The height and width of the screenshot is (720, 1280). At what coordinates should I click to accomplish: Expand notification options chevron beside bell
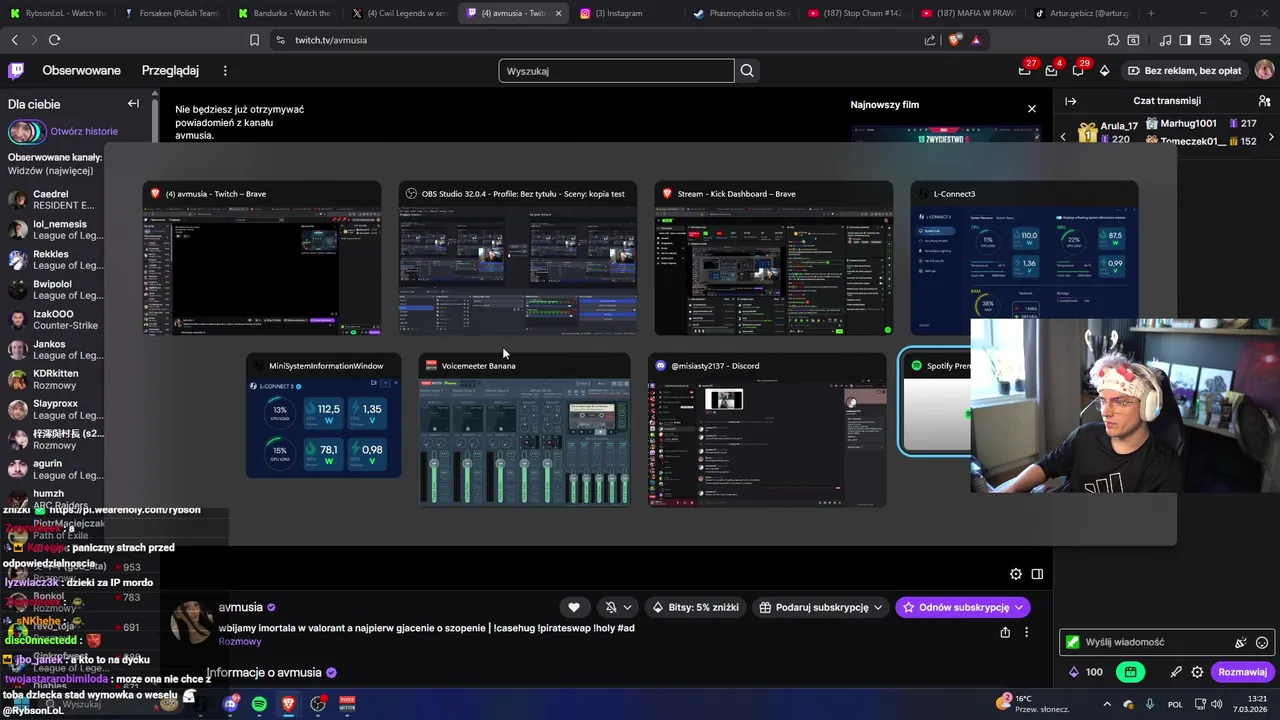pos(627,607)
